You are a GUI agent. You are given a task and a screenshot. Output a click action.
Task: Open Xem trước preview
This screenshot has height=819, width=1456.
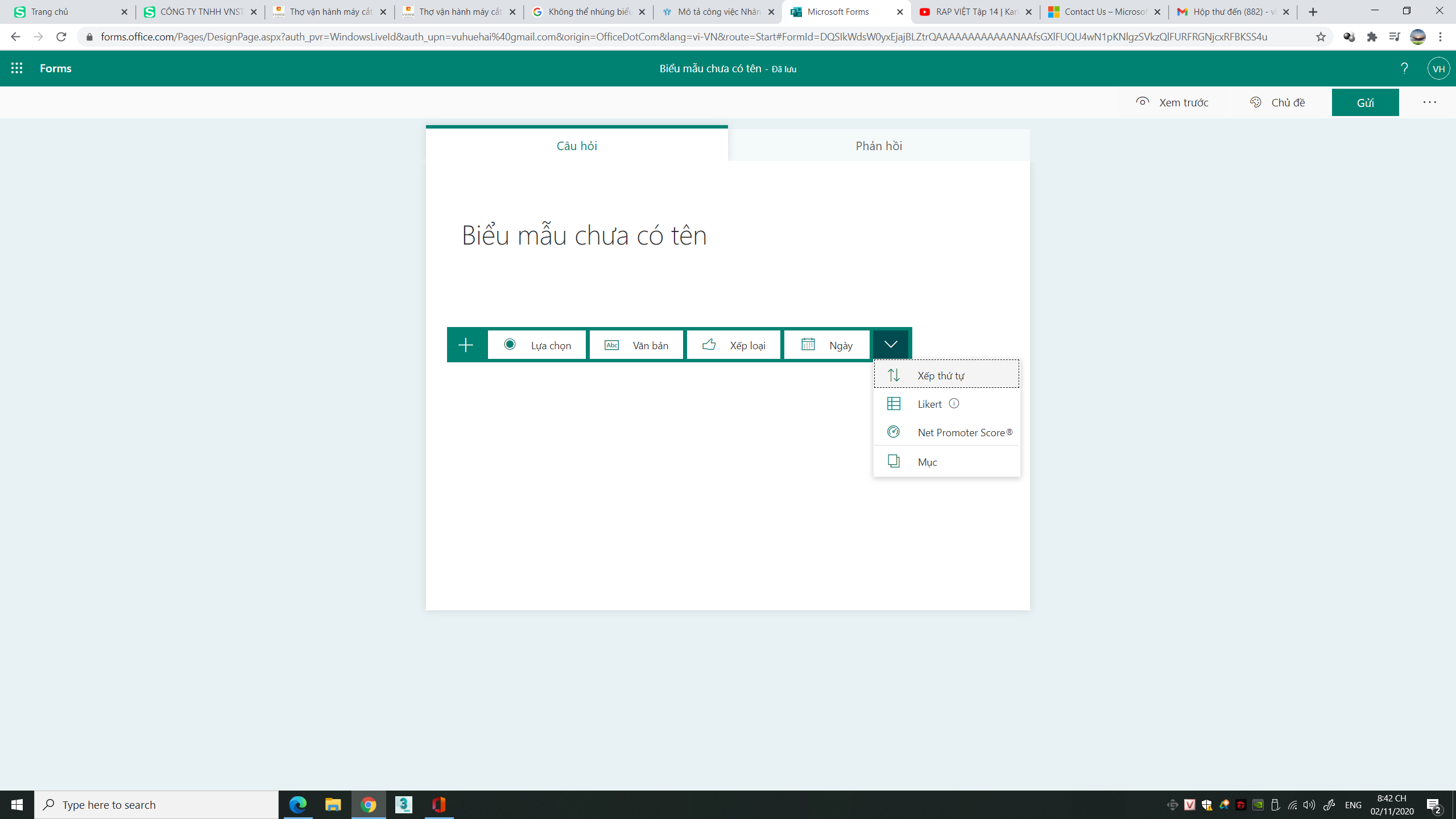tap(1172, 102)
